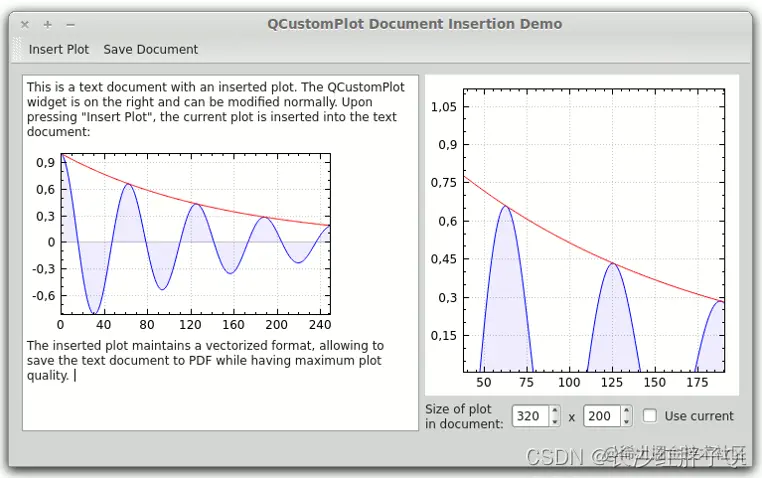
Task: Focus the height field showing 200
Action: [x=602, y=416]
